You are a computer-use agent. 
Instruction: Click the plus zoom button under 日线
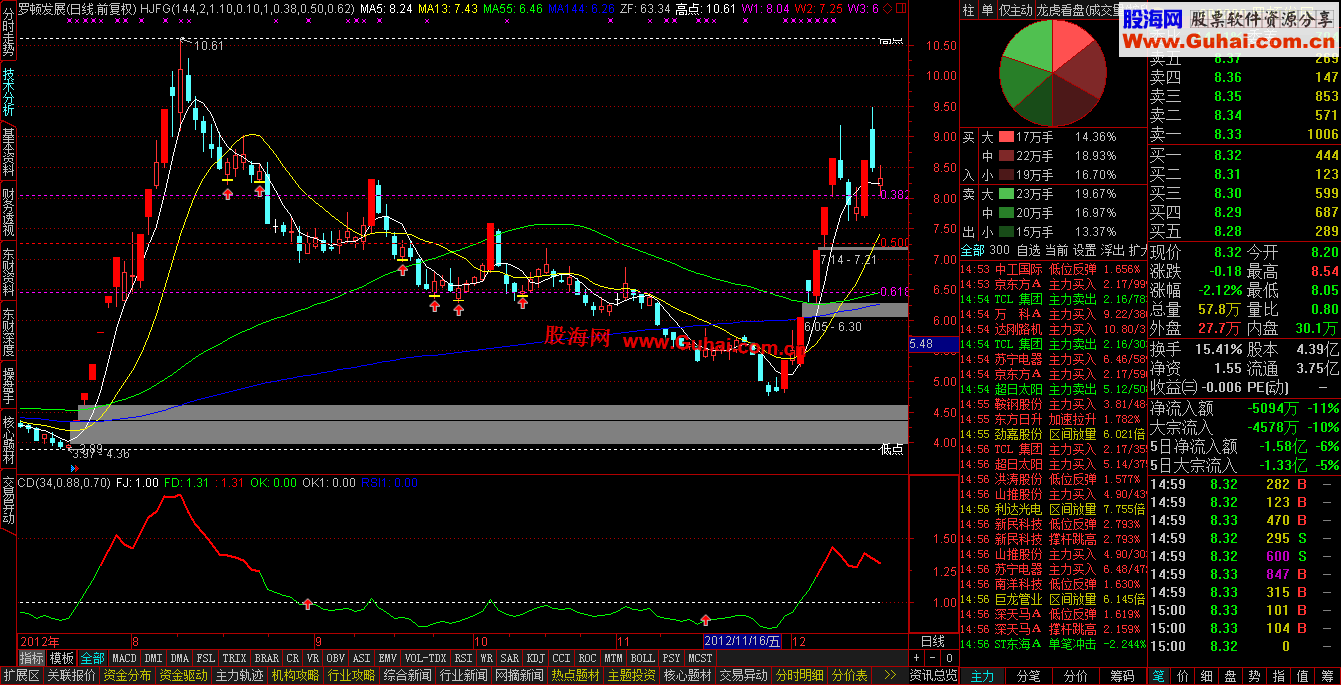click(916, 658)
